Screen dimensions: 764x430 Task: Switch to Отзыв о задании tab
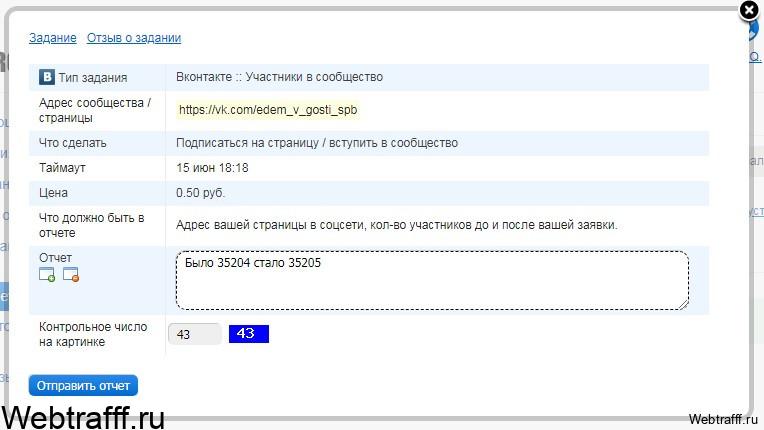point(134,38)
